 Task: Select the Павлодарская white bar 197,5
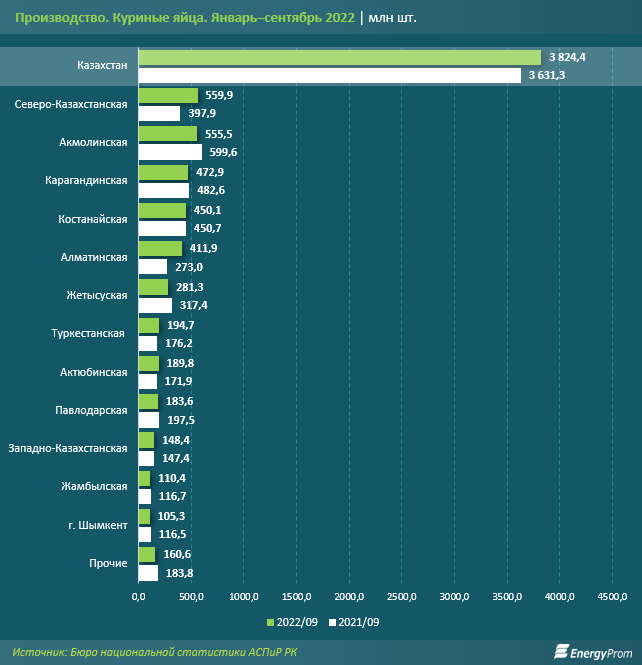(x=149, y=420)
